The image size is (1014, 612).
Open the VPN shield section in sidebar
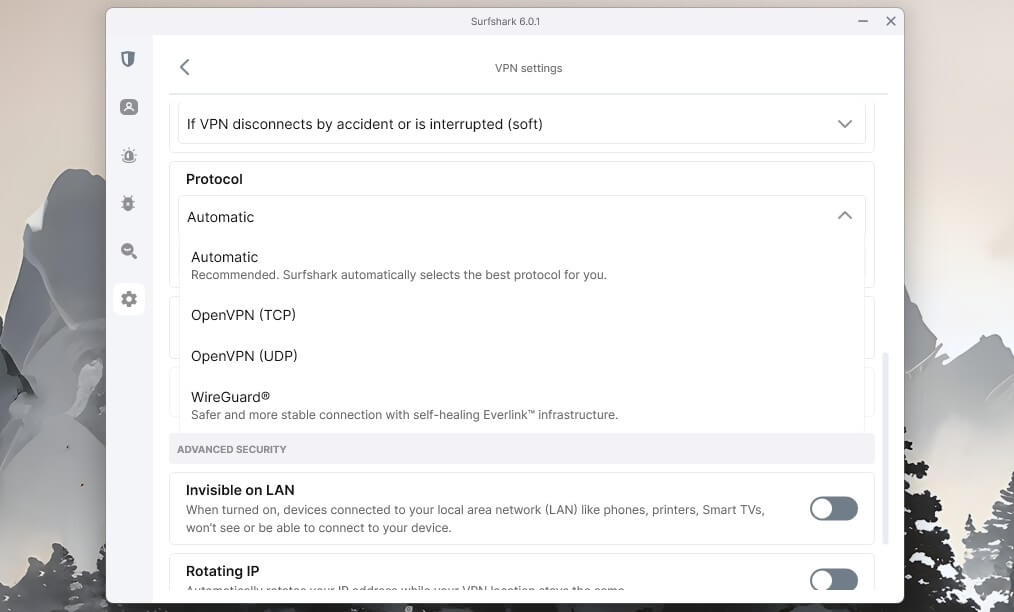pyautogui.click(x=128, y=59)
